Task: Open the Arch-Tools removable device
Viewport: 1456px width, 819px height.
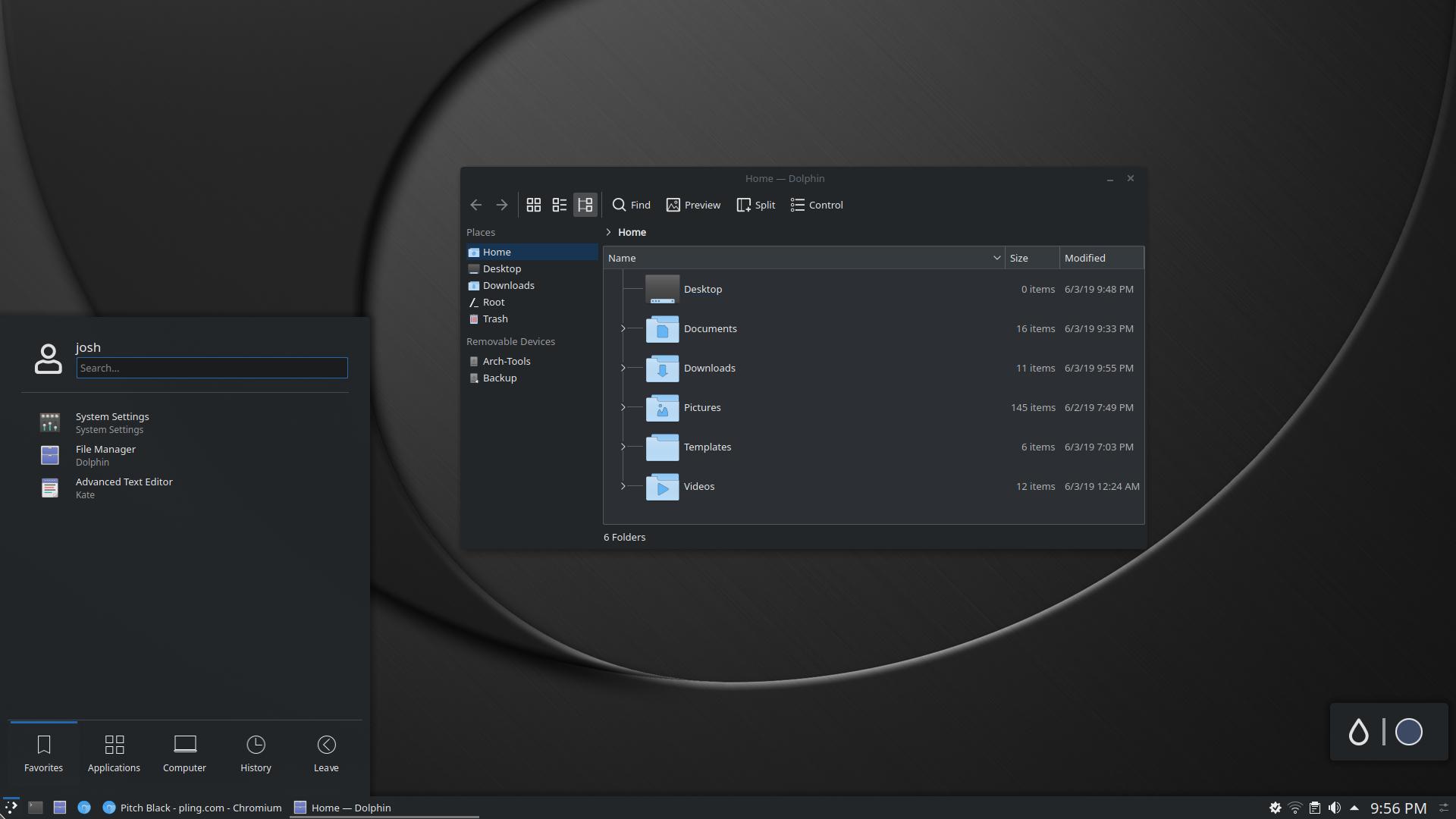Action: (x=532, y=361)
